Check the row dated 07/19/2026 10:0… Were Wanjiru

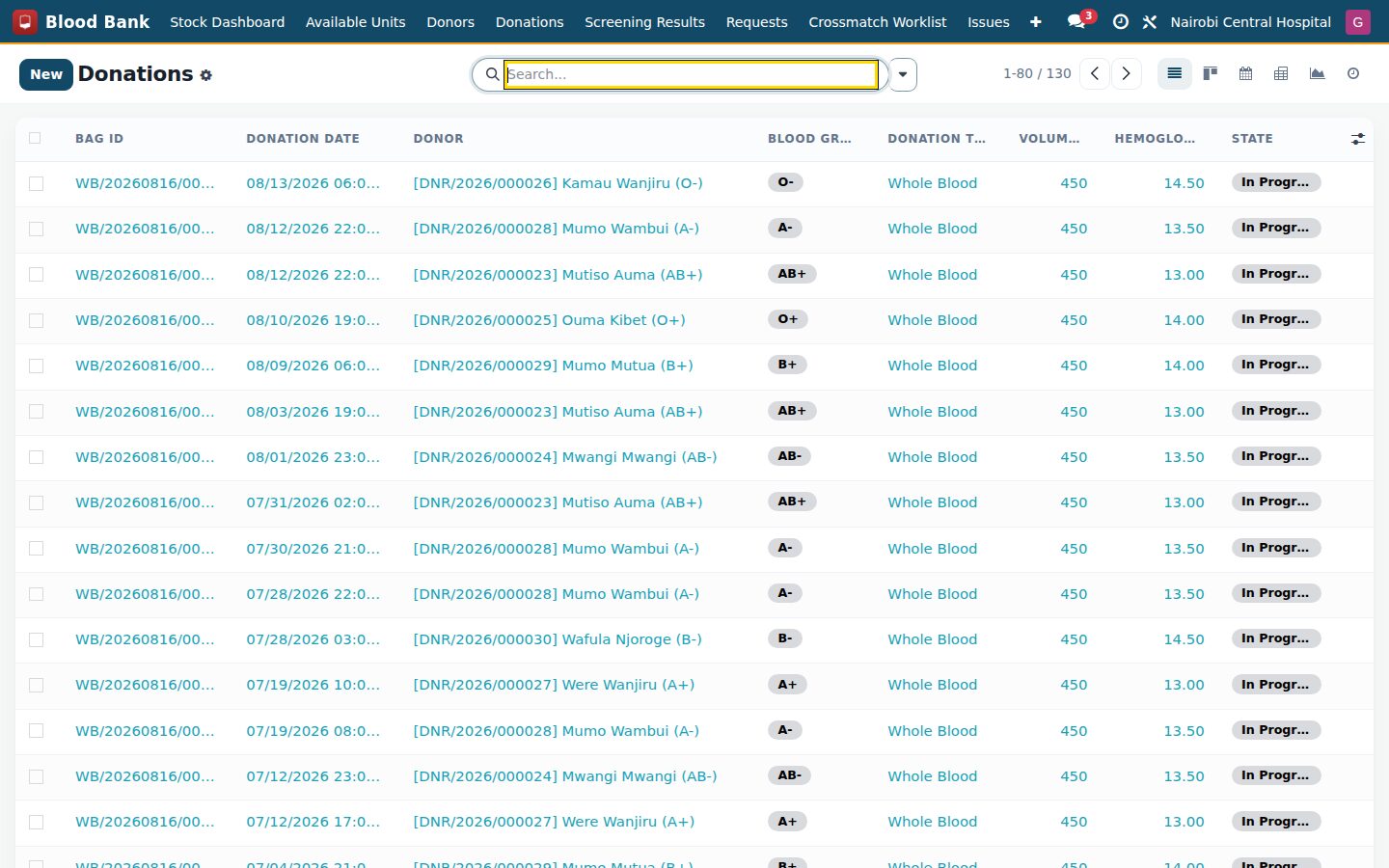pos(36,685)
